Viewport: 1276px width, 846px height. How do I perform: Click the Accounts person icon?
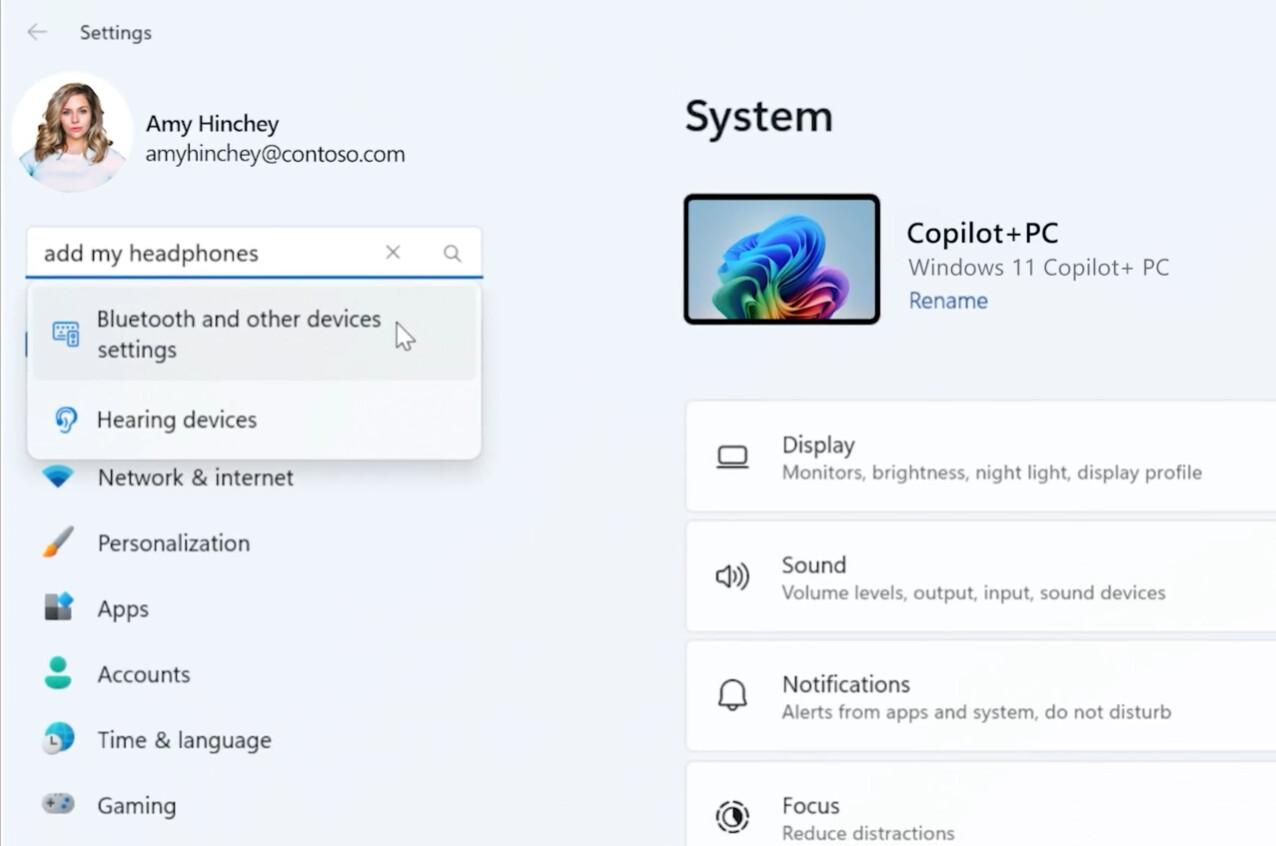[58, 673]
